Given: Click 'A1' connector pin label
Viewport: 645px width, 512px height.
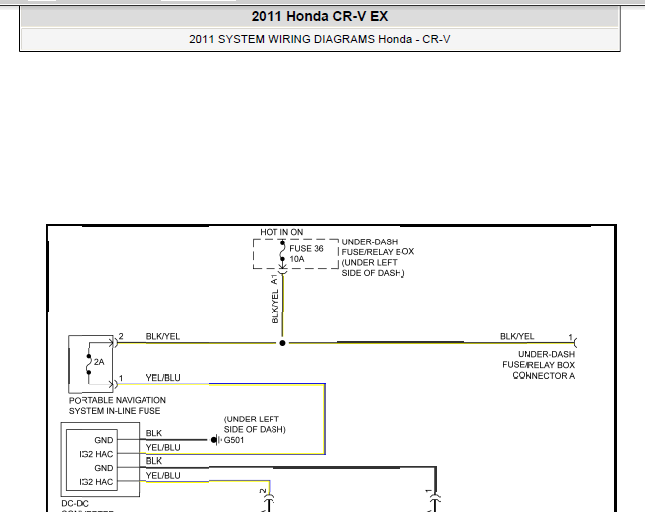Looking at the screenshot, I should 274,280.
